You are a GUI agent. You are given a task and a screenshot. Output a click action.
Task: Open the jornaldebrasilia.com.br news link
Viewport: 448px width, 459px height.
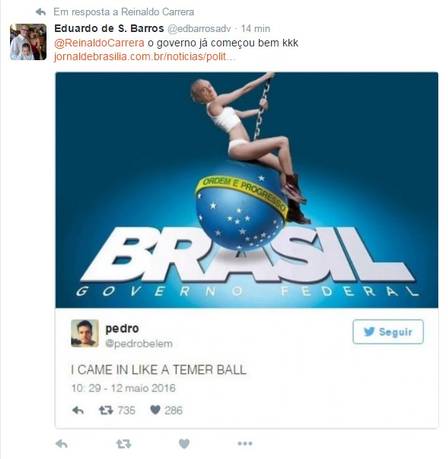(x=144, y=57)
